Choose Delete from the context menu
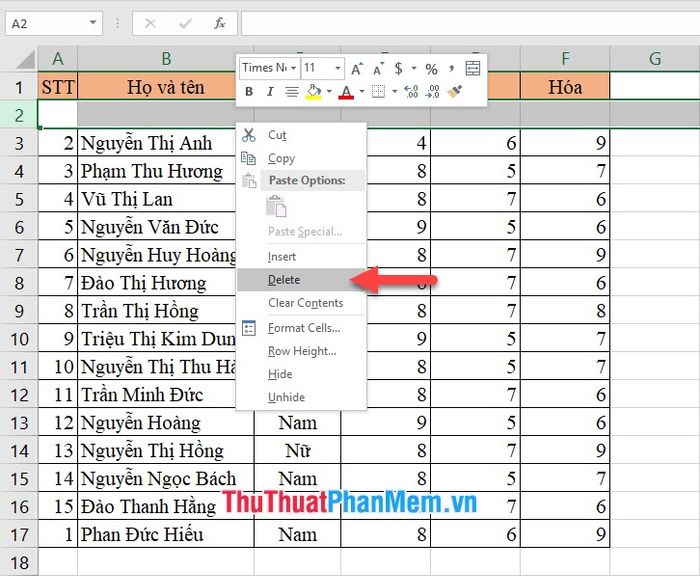This screenshot has height=576, width=700. click(x=284, y=280)
